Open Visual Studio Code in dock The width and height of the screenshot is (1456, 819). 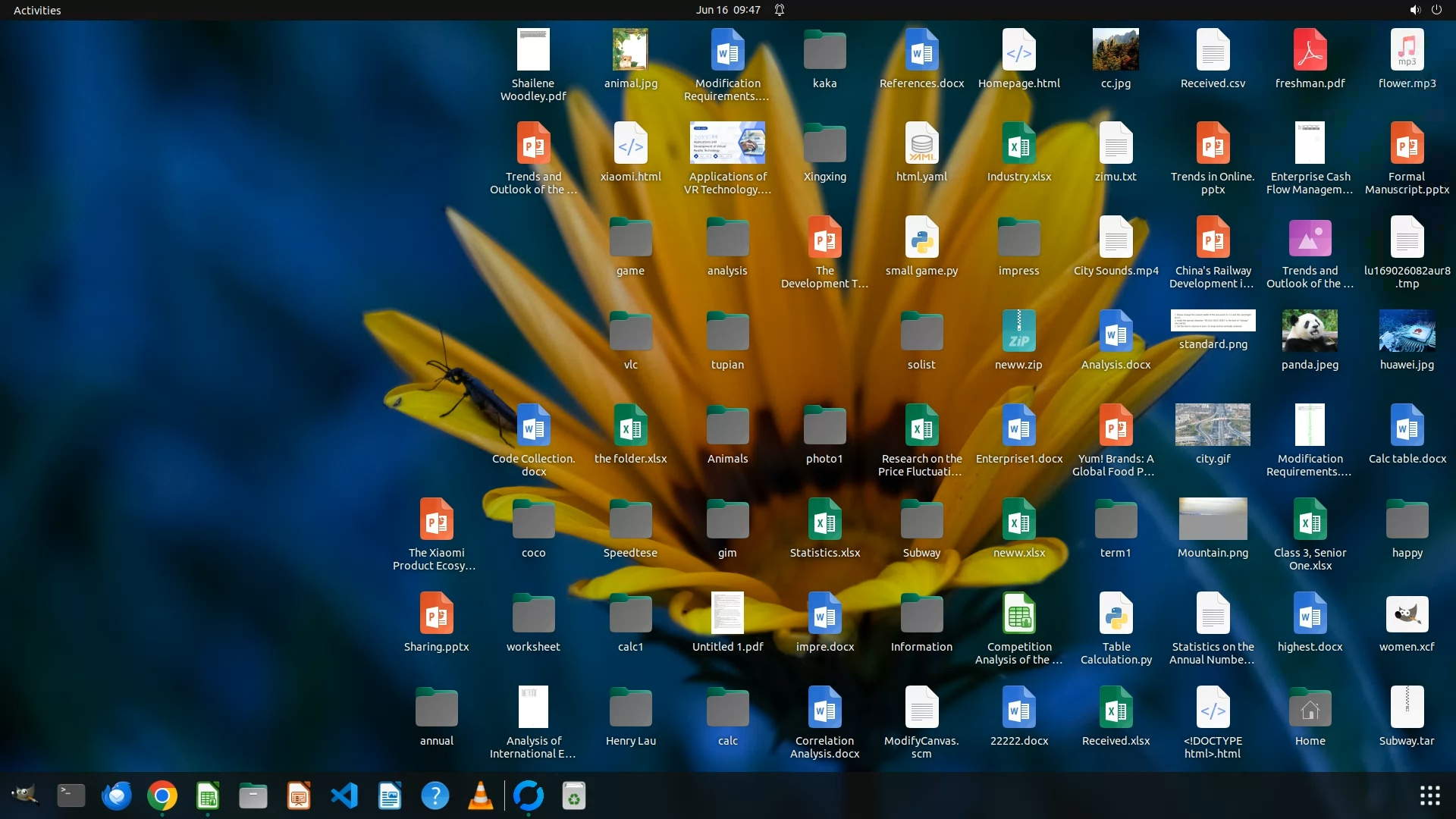(x=344, y=795)
